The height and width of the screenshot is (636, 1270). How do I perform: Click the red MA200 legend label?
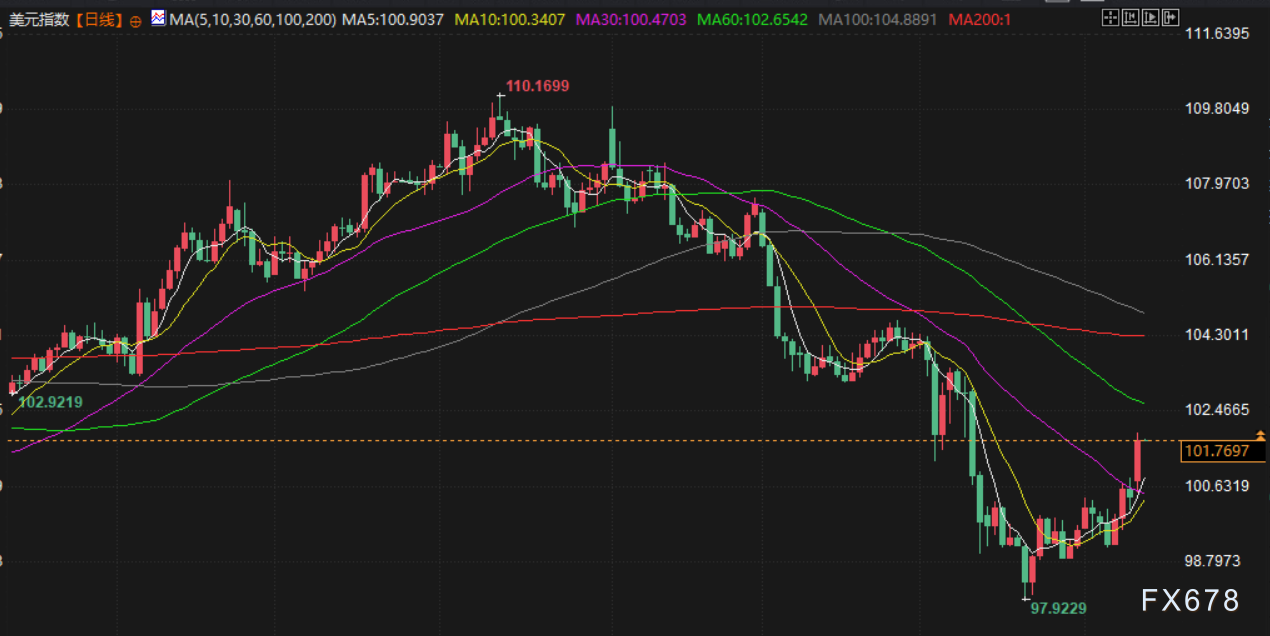[978, 19]
